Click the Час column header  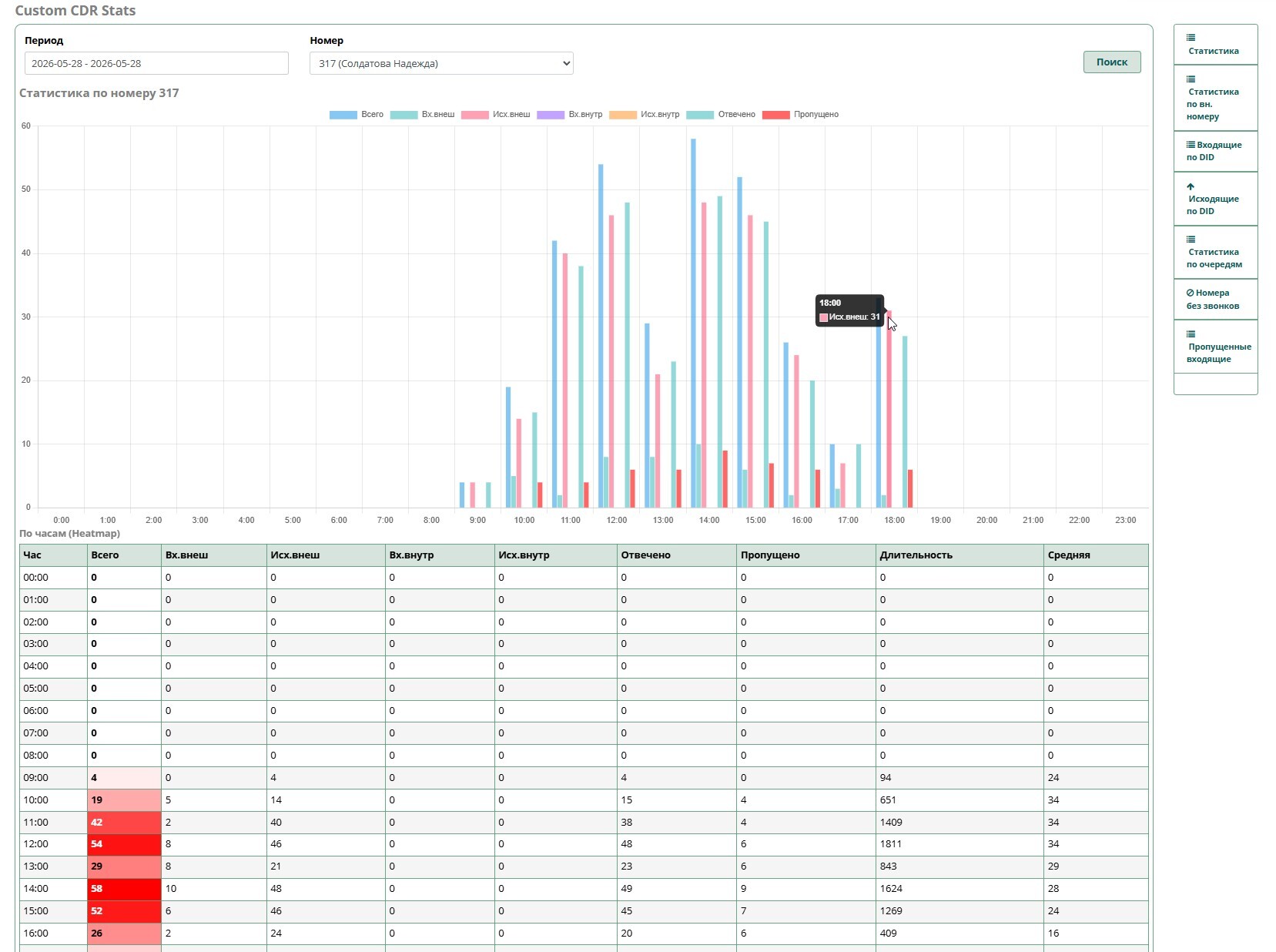tap(53, 555)
